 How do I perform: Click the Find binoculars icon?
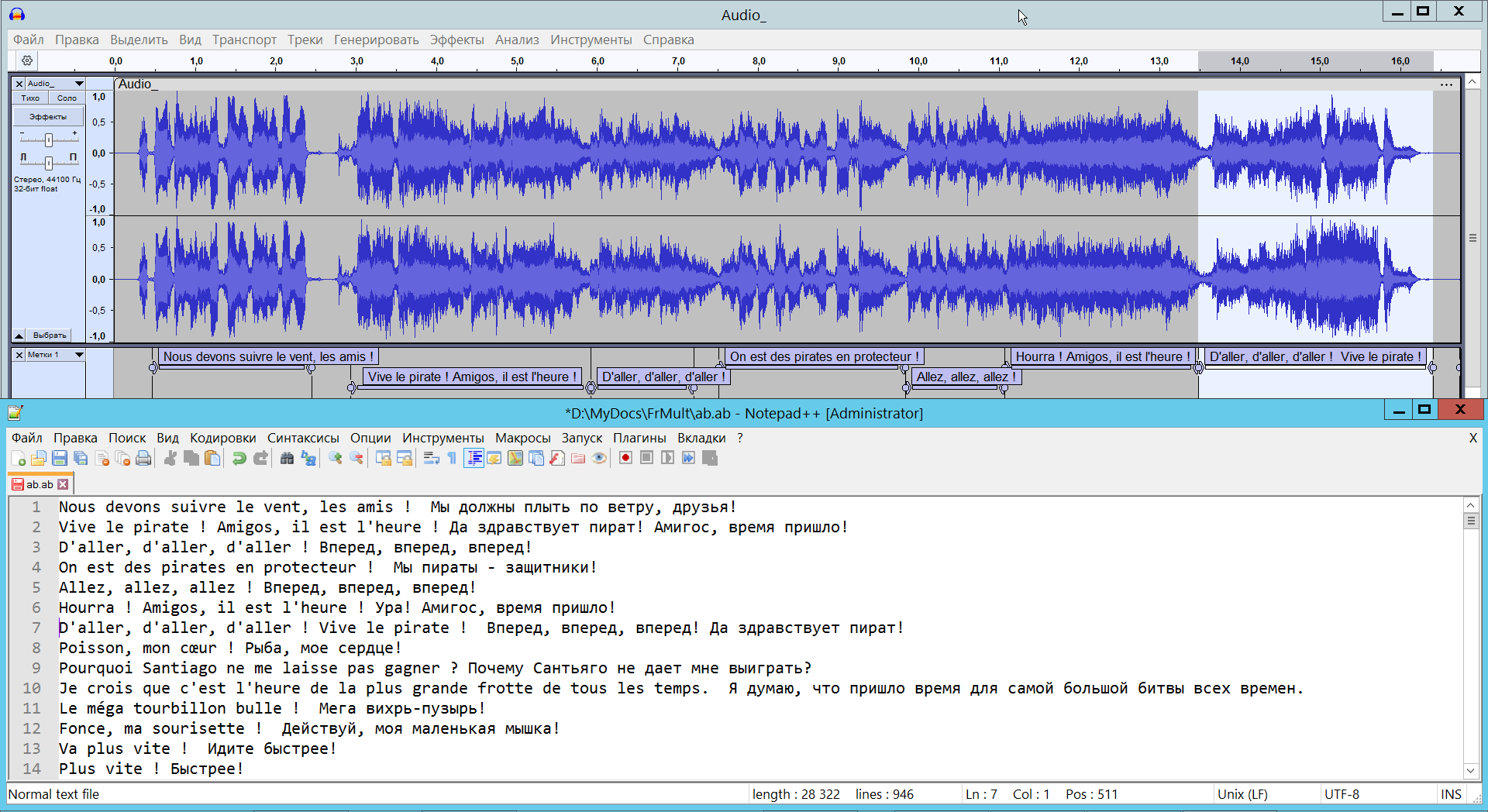[x=287, y=458]
